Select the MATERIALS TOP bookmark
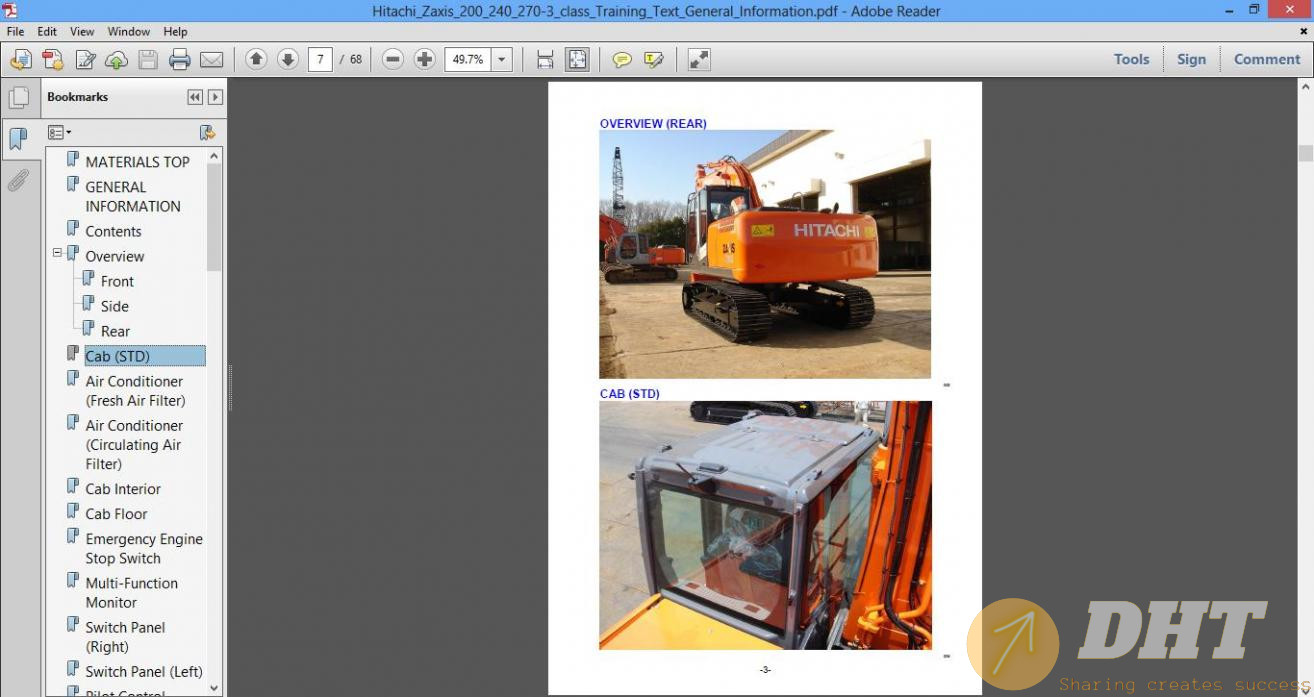This screenshot has width=1314, height=697. pyautogui.click(x=137, y=162)
